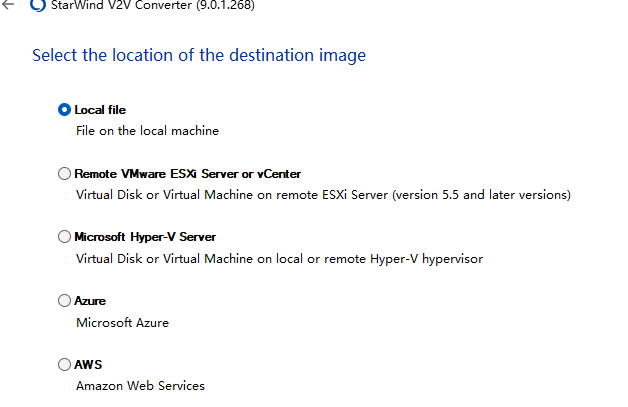Click the bold 'Local file' label
Viewport: 628px width, 407px height.
[x=100, y=110]
